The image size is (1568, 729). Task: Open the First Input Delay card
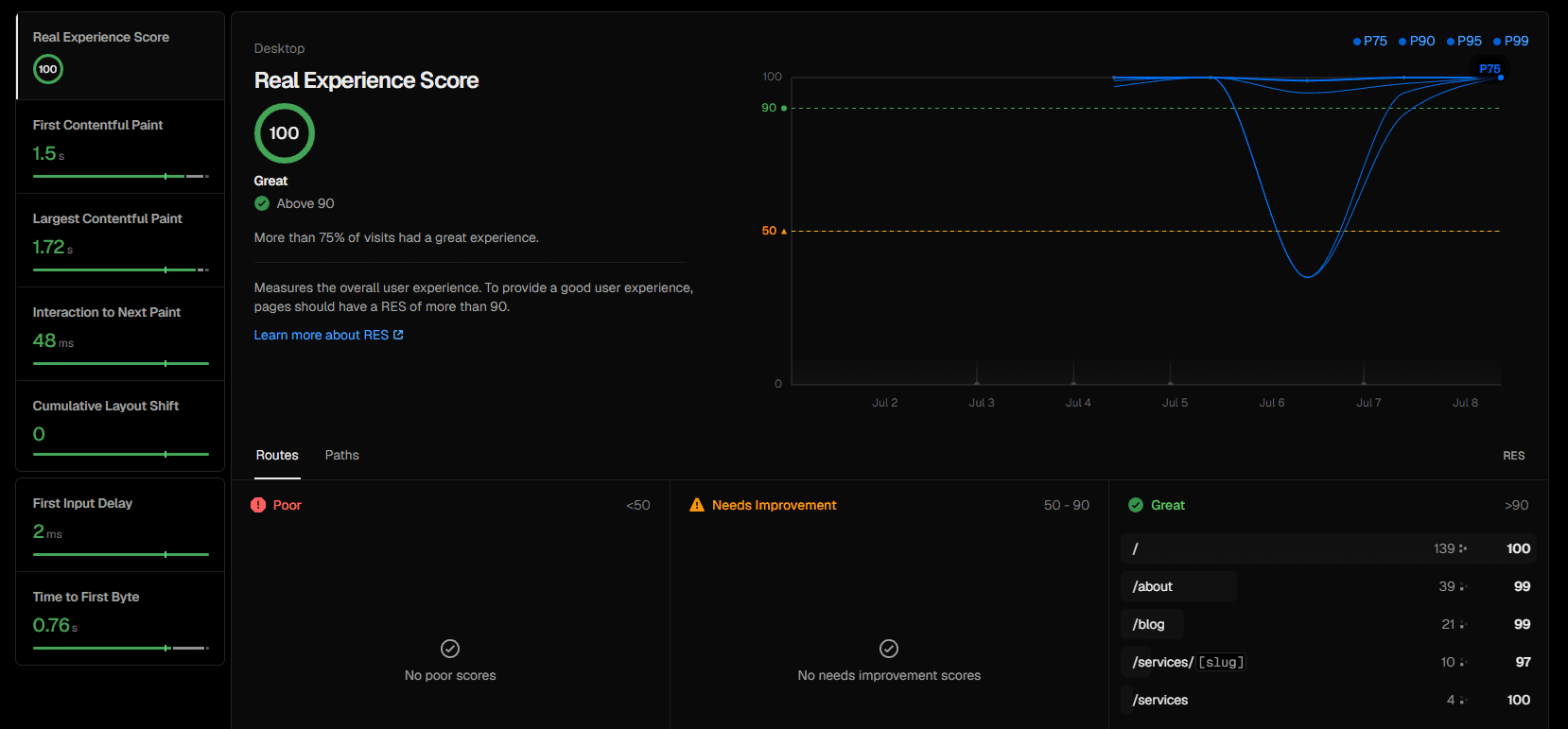pyautogui.click(x=120, y=525)
